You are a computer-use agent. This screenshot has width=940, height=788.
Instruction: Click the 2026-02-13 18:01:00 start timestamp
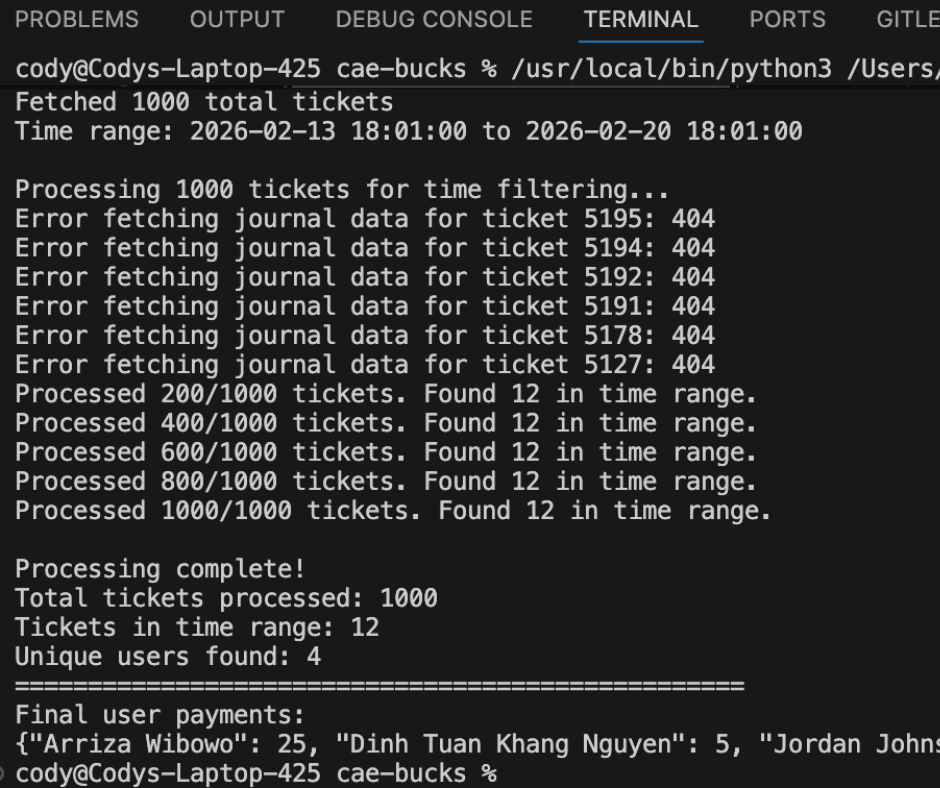328,131
